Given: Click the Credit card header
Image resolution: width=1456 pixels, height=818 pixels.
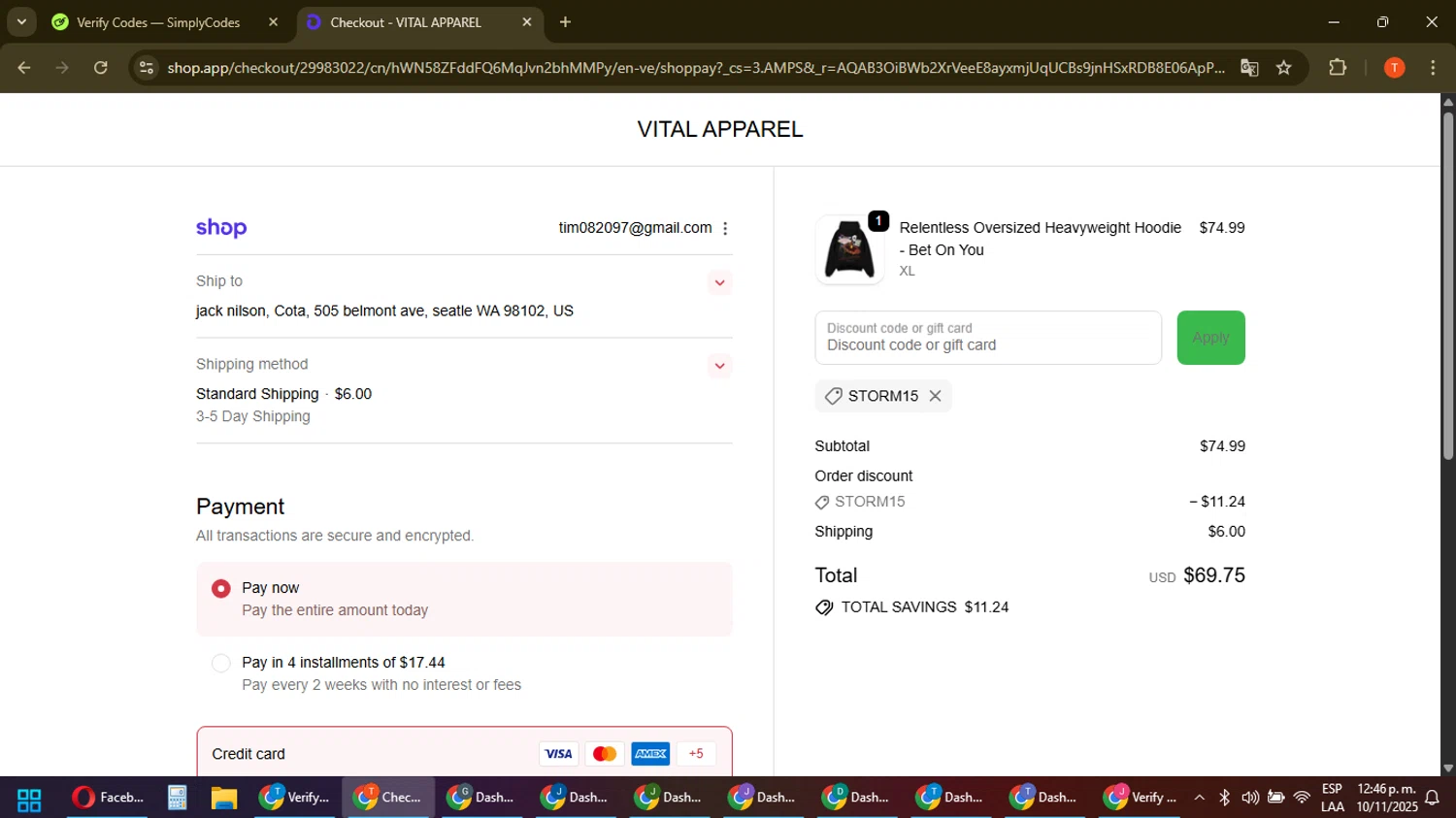Looking at the screenshot, I should pyautogui.click(x=464, y=754).
